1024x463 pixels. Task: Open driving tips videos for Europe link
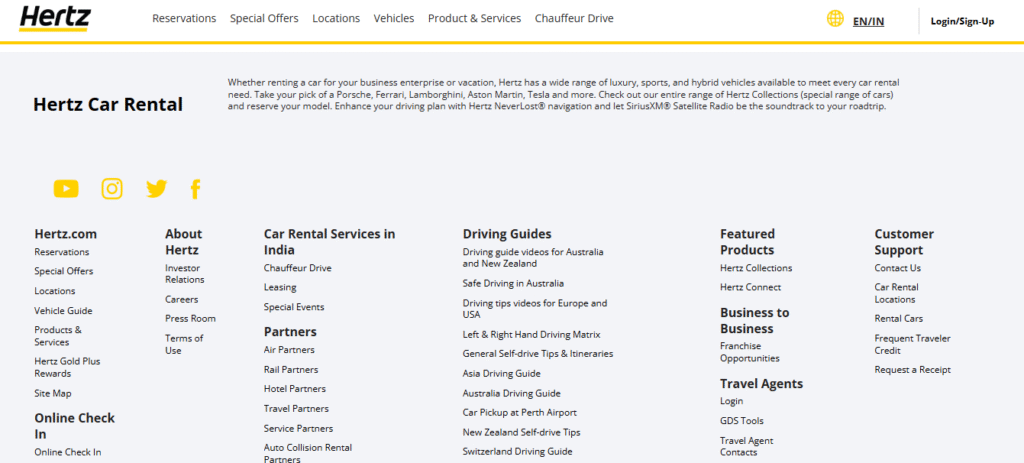click(535, 309)
